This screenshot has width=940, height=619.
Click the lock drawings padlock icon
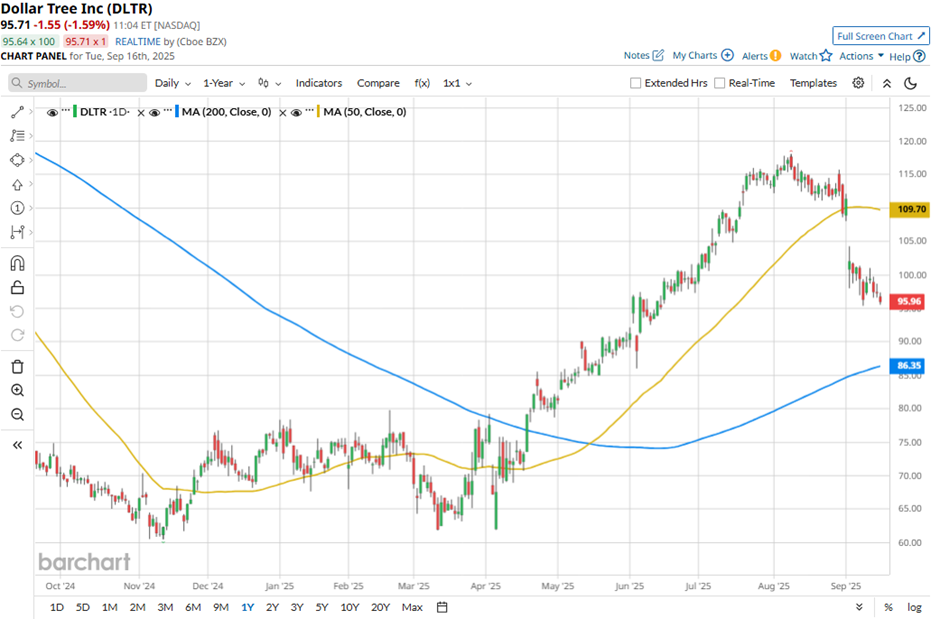click(x=17, y=288)
